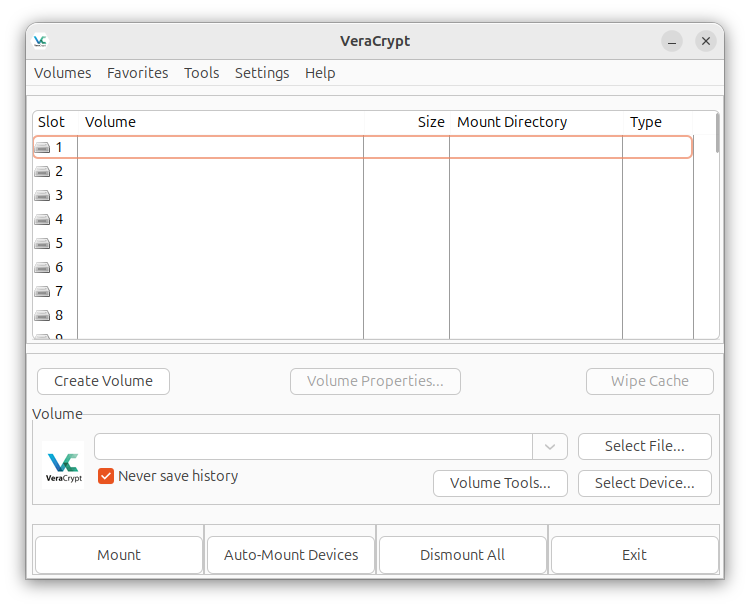Viewport: 750px width, 608px height.
Task: Select slot number 8 text
Action: (59, 315)
